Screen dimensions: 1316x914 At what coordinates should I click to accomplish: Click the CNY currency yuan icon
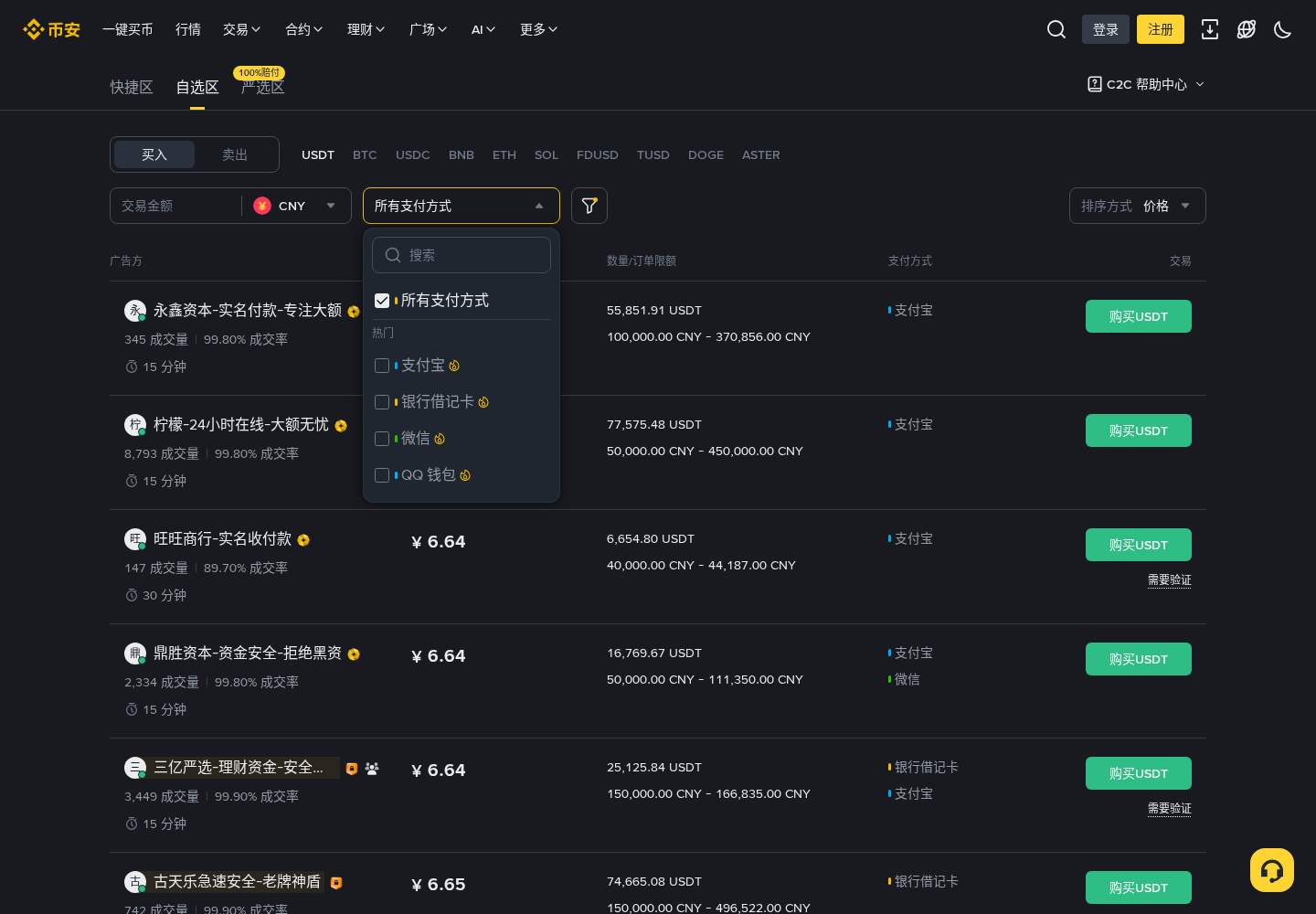262,206
